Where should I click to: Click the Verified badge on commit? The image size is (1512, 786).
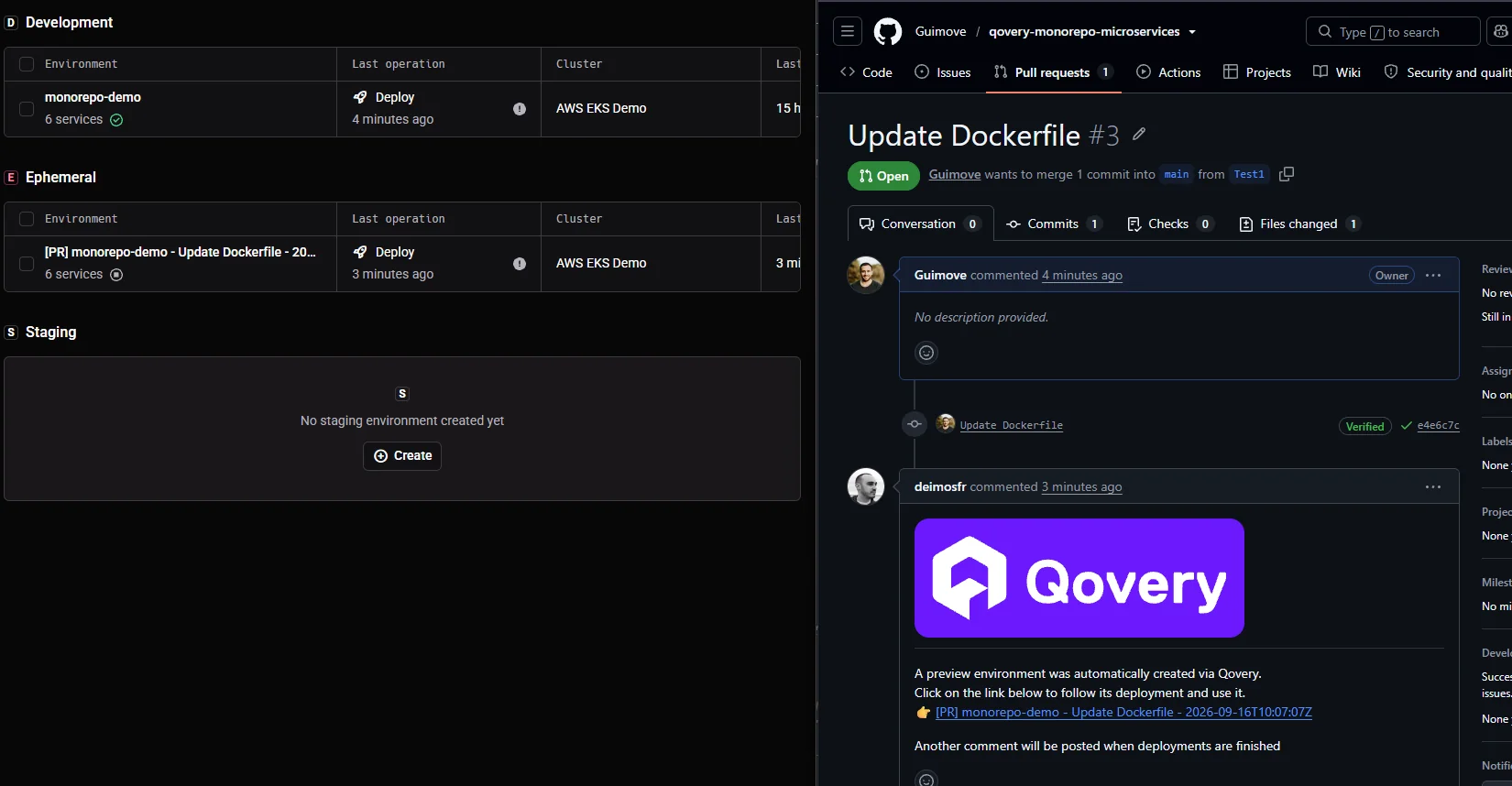tap(1364, 426)
